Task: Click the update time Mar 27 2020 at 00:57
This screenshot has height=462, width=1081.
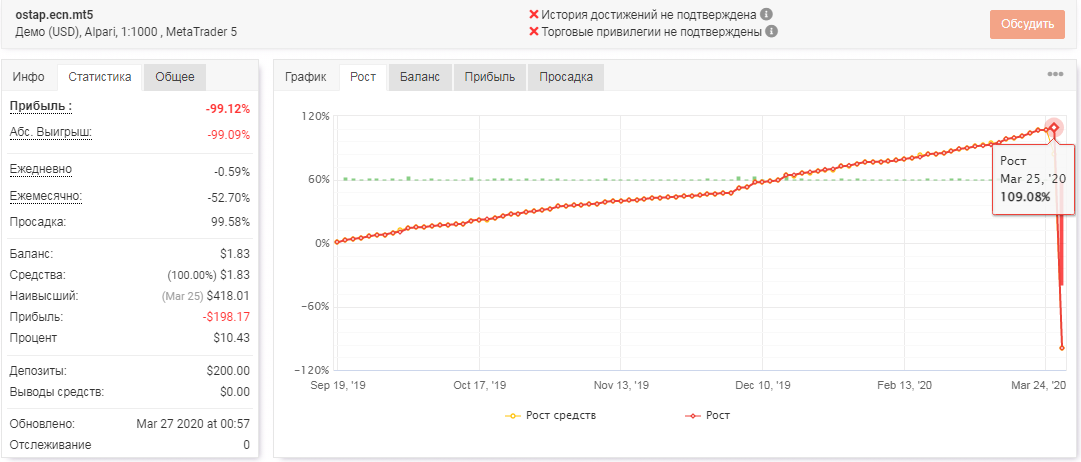Action: point(193,424)
